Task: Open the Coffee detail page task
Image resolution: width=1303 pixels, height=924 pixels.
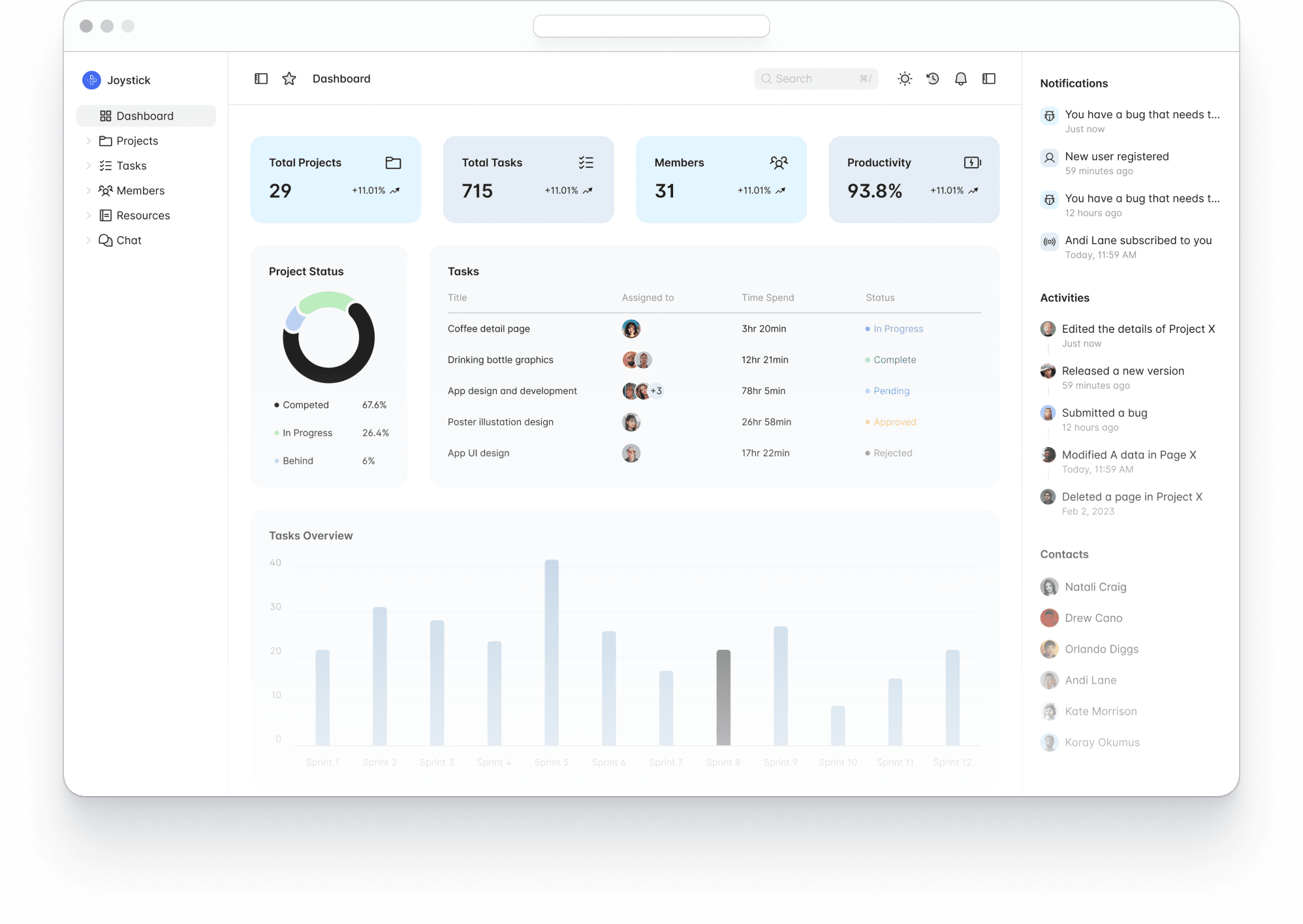Action: 489,329
